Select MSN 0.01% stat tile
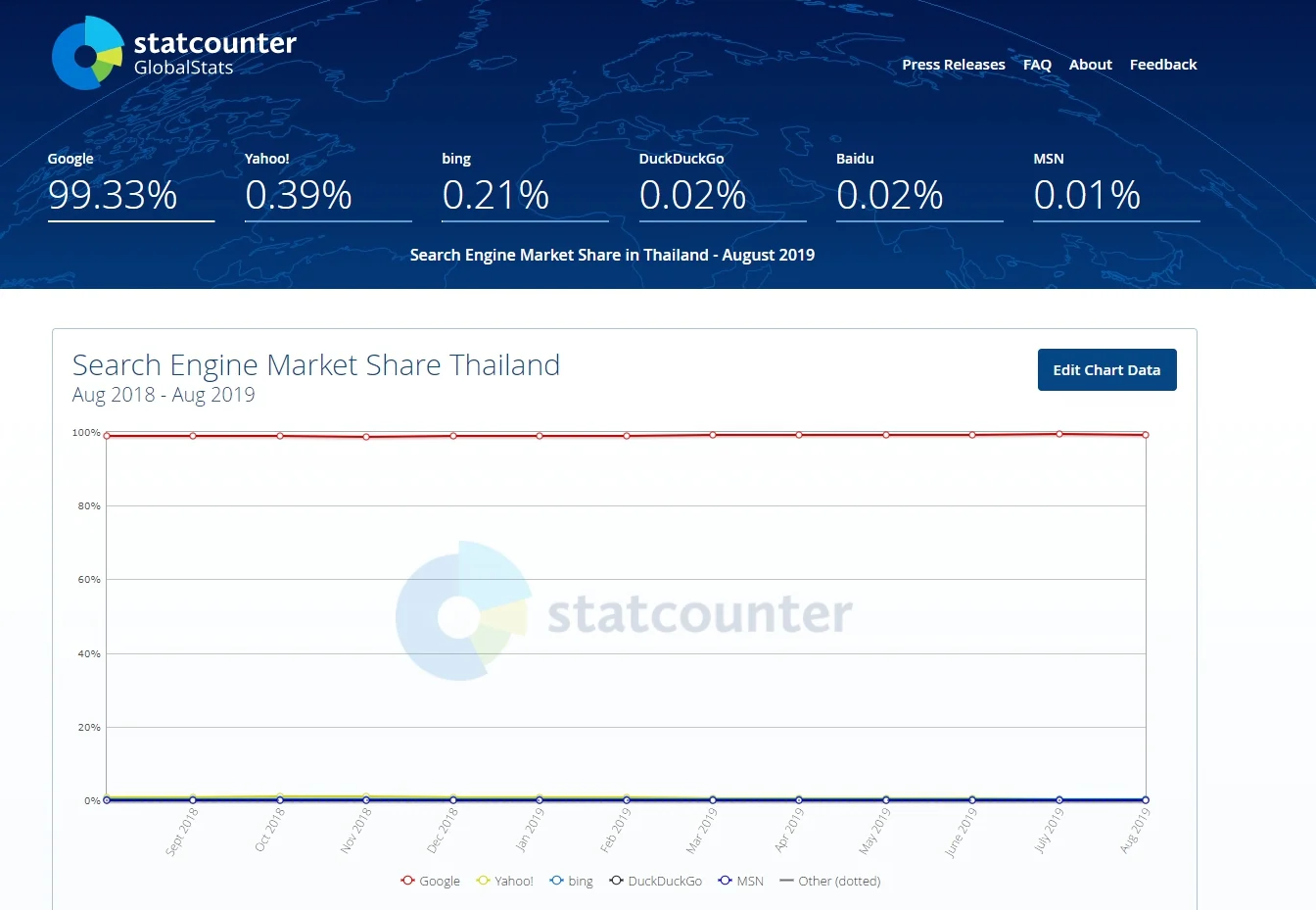Viewport: 1316px width, 910px height. (x=1116, y=185)
